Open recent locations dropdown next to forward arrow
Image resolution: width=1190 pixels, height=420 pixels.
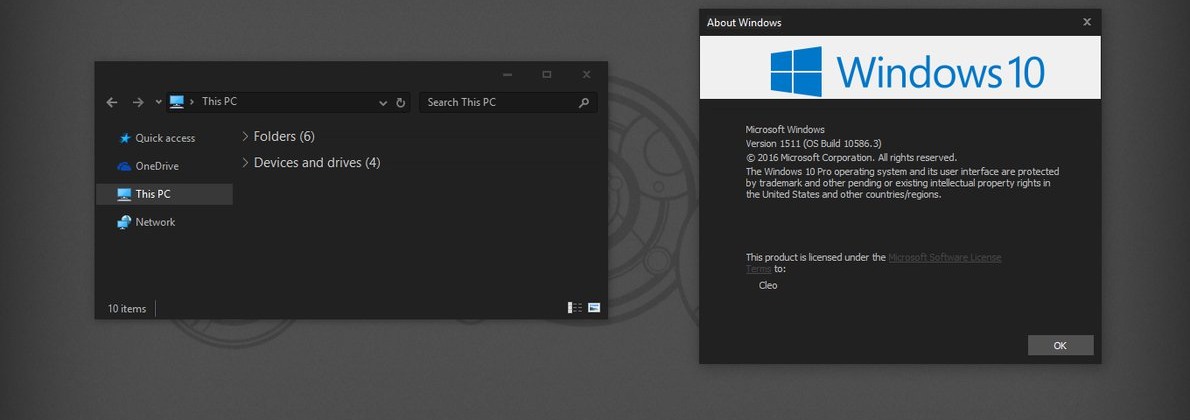pos(158,102)
